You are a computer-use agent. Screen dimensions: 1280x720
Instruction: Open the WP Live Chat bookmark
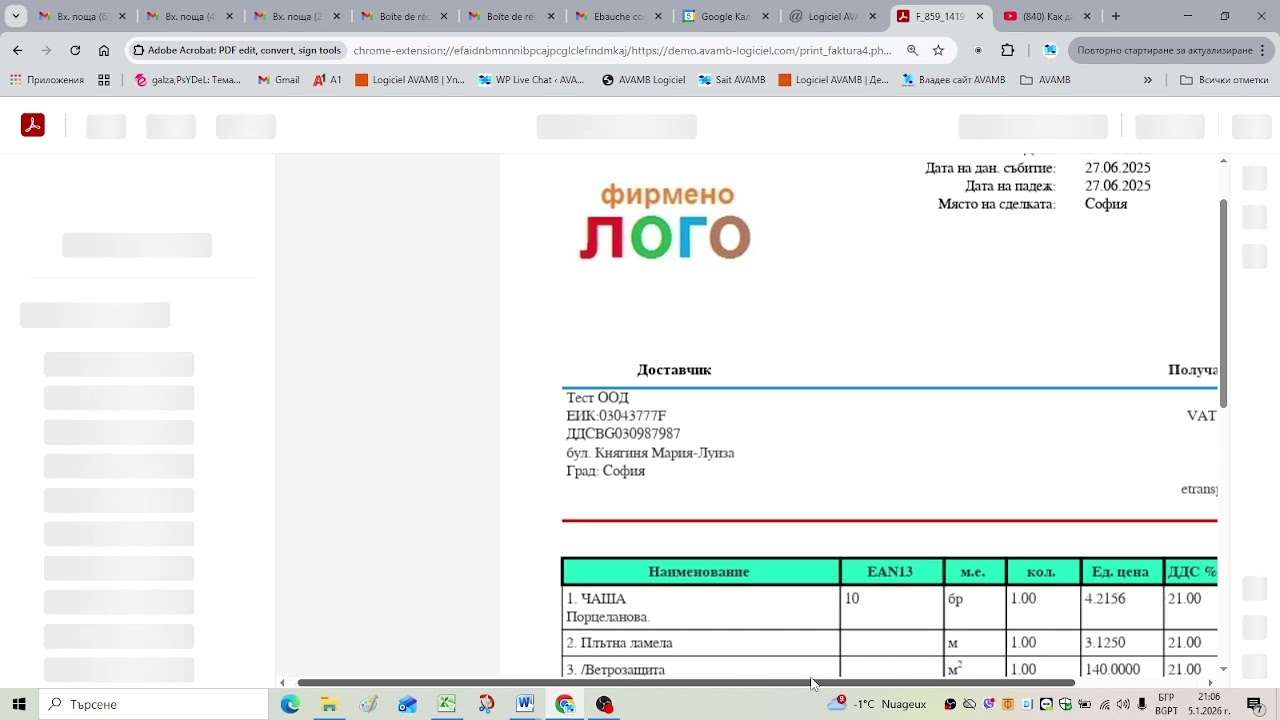pos(531,80)
